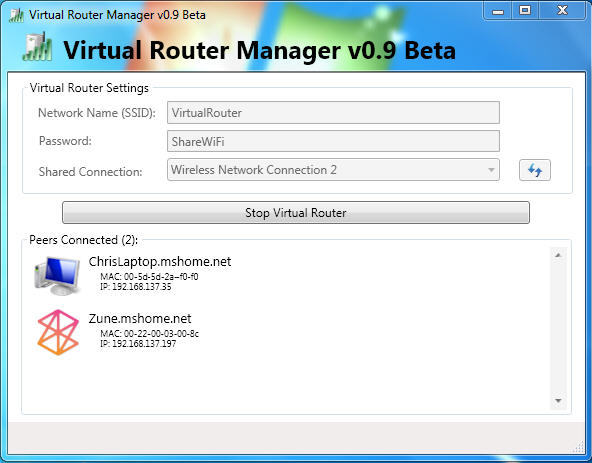Click the peers list scroll up arrow
The height and width of the screenshot is (463, 592).
558,255
